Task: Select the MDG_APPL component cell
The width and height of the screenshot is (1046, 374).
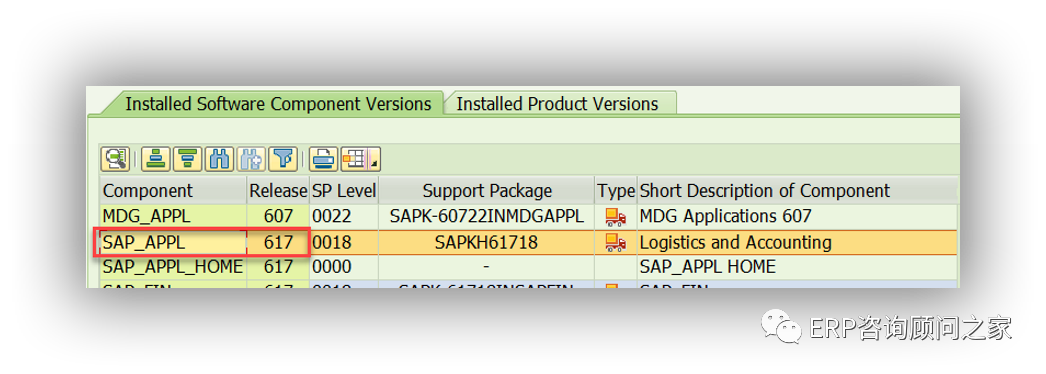Action: pyautogui.click(x=173, y=216)
